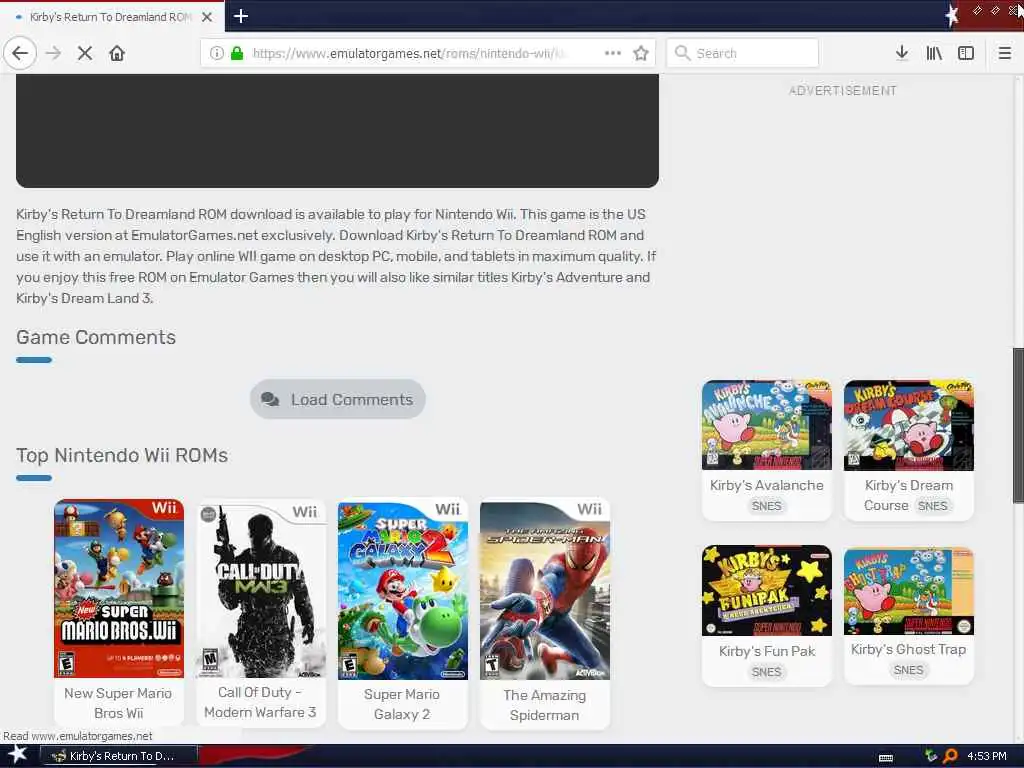Open Kirby's Ghost Trap box art
This screenshot has width=1024, height=768.
click(908, 591)
